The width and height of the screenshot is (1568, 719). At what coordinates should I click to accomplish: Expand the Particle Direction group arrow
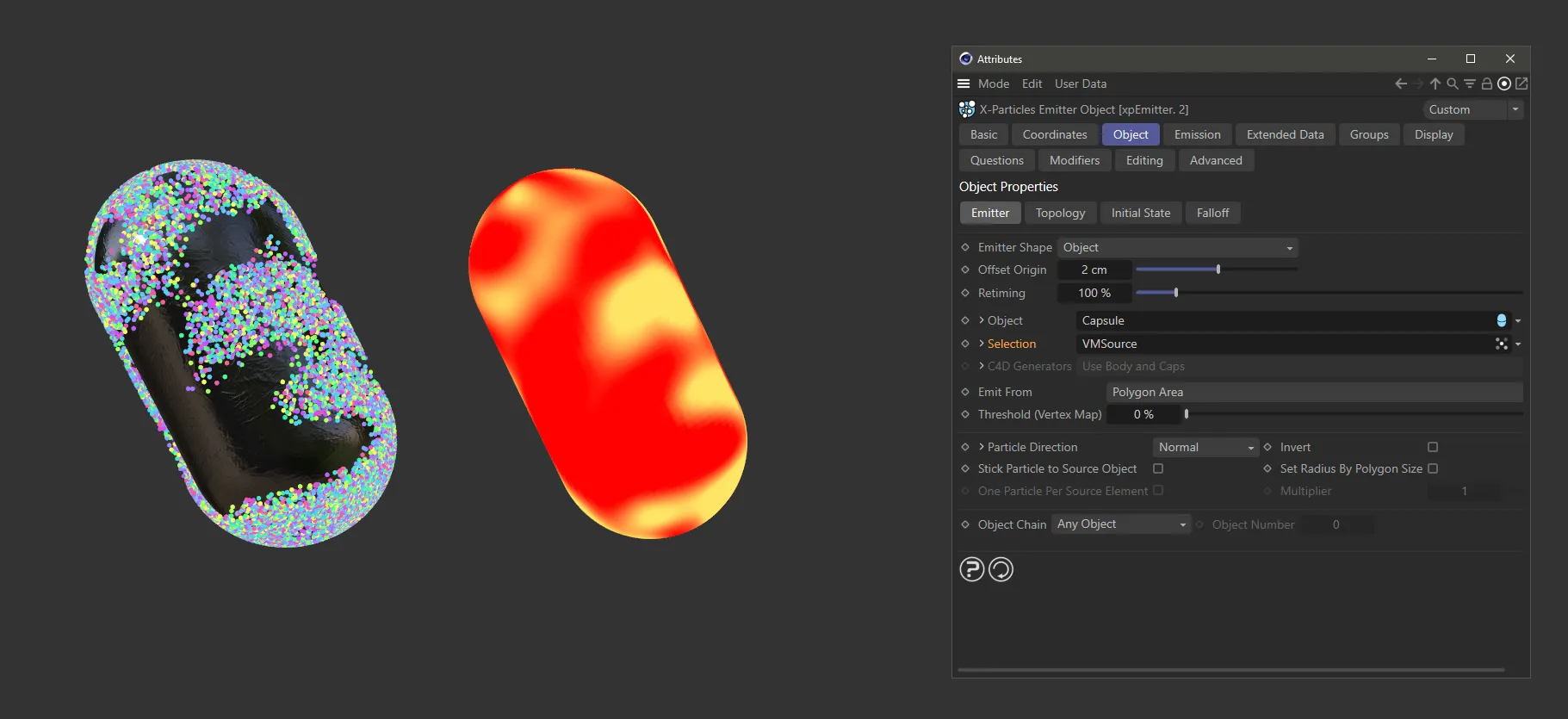982,447
